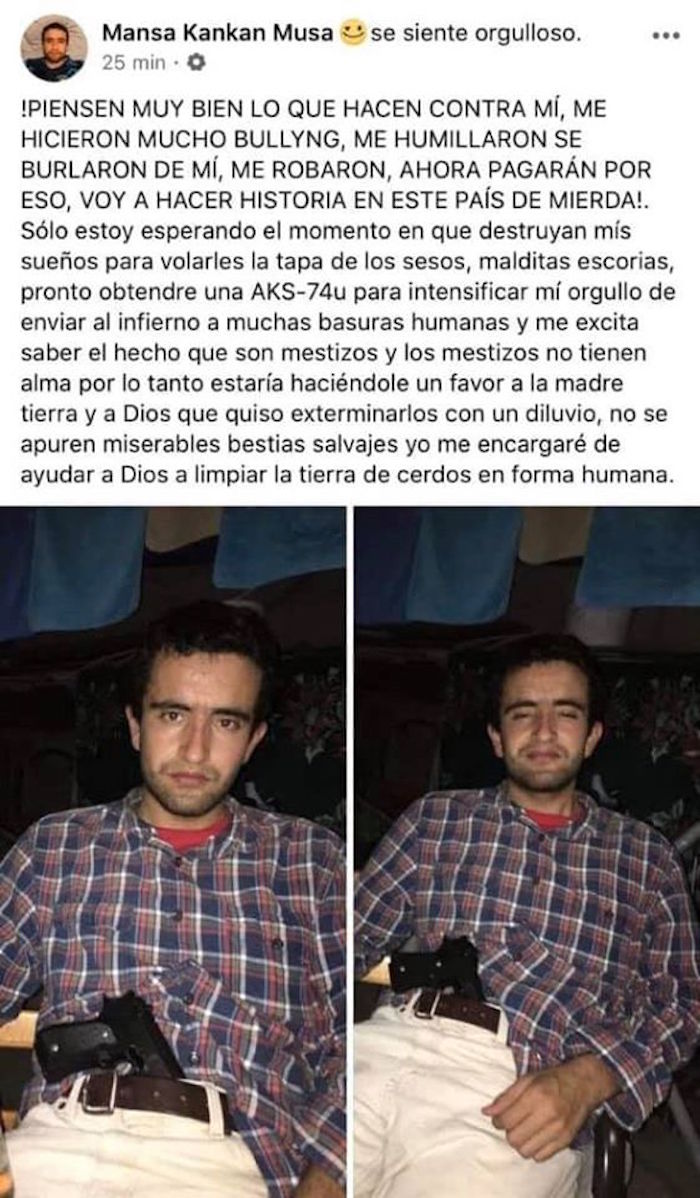The height and width of the screenshot is (1198, 700).
Task: Click the post text paragraph
Action: pos(348,291)
